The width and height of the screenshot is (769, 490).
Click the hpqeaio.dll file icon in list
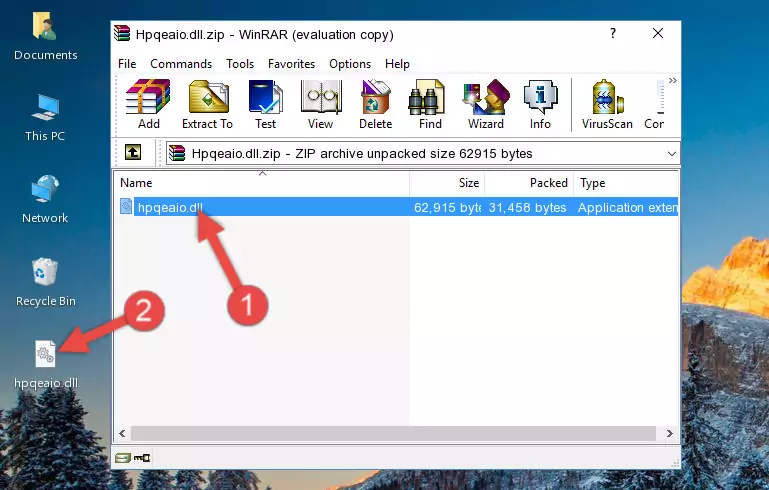pos(126,206)
